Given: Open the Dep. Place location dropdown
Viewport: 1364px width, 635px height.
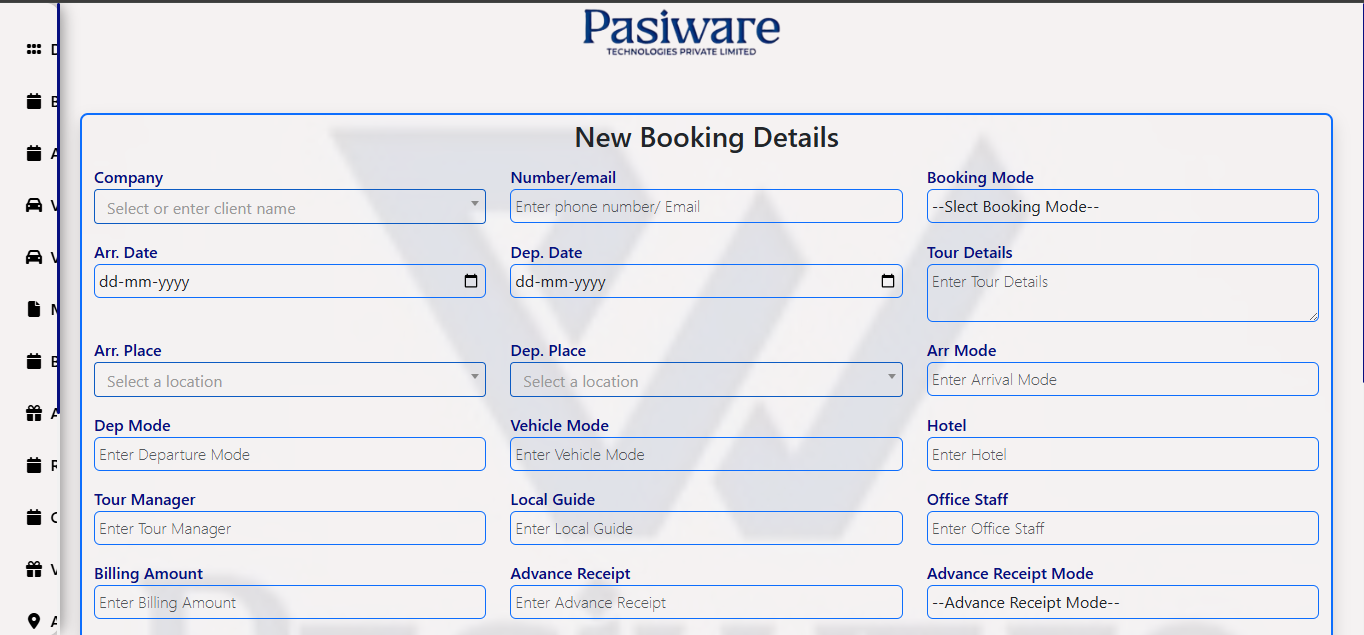Looking at the screenshot, I should point(706,380).
